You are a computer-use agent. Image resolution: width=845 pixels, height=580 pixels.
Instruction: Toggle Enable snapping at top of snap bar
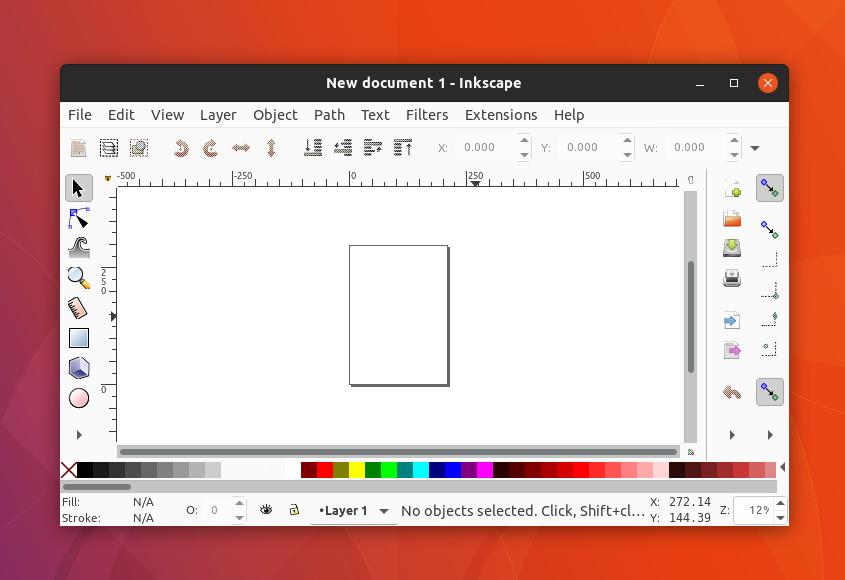click(770, 188)
